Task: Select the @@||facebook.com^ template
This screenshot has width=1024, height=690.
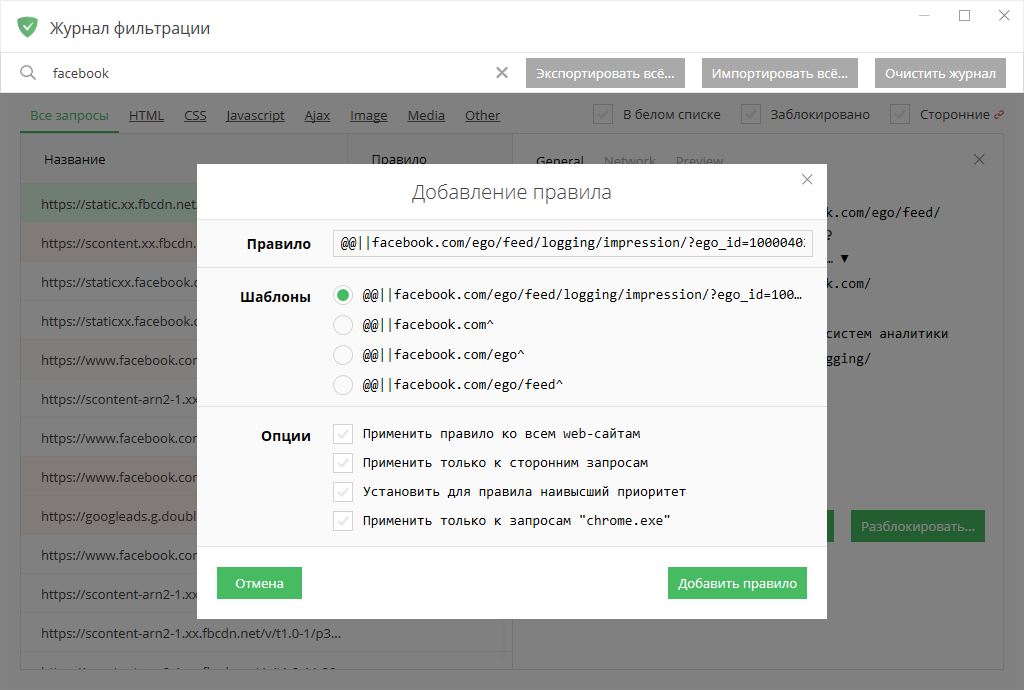Action: (x=343, y=325)
